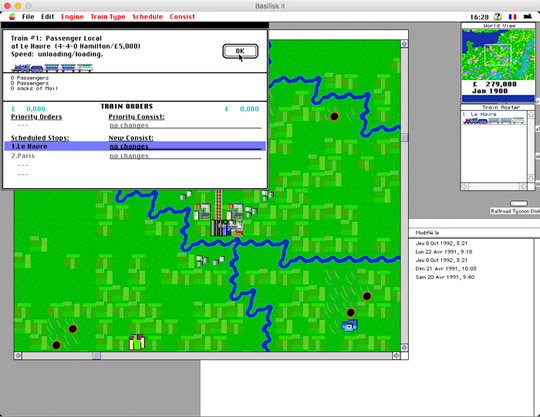
Task: Select scheduled stop 2.Paris
Action: click(135, 156)
